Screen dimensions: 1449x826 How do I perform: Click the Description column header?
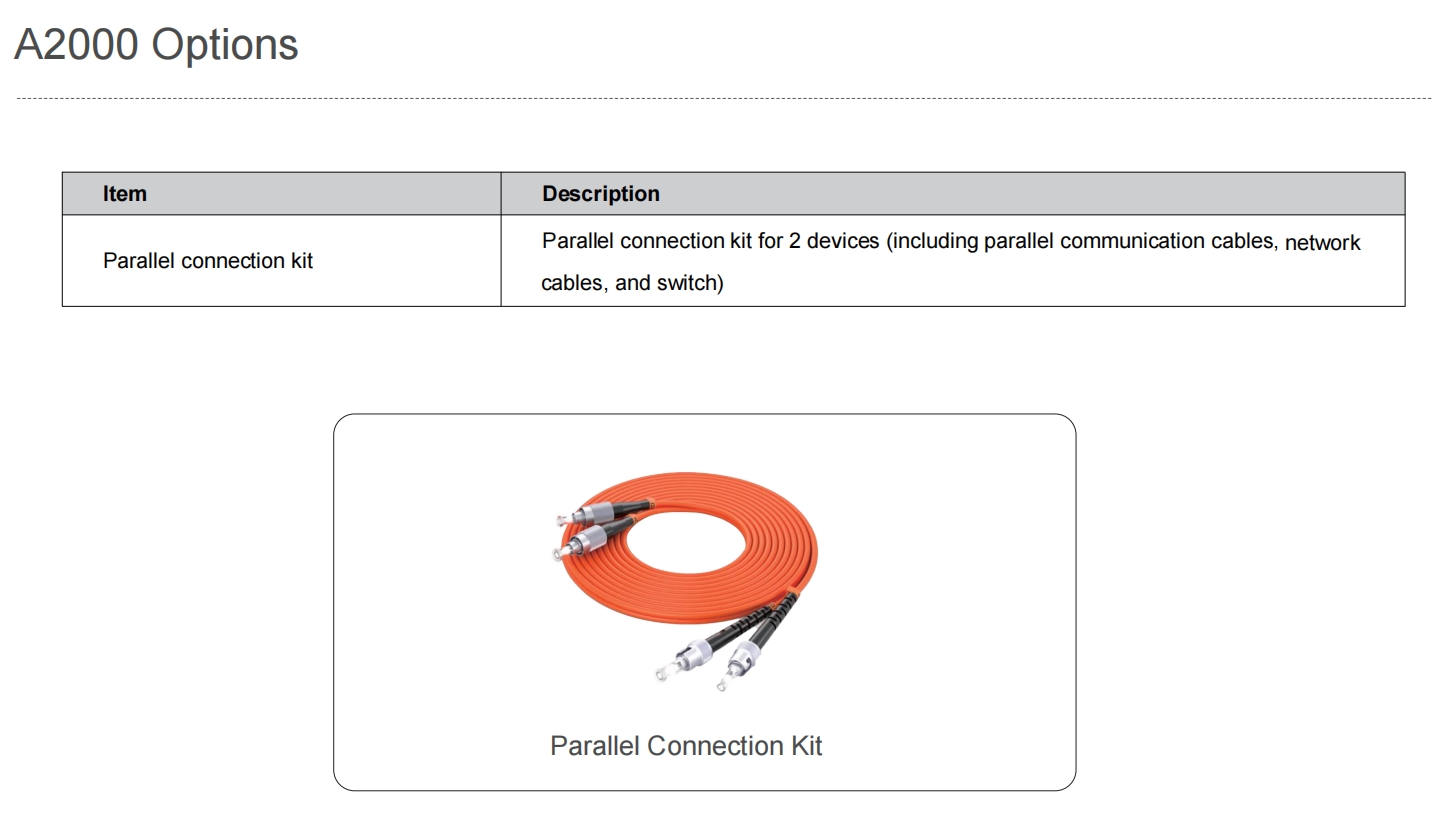601,194
